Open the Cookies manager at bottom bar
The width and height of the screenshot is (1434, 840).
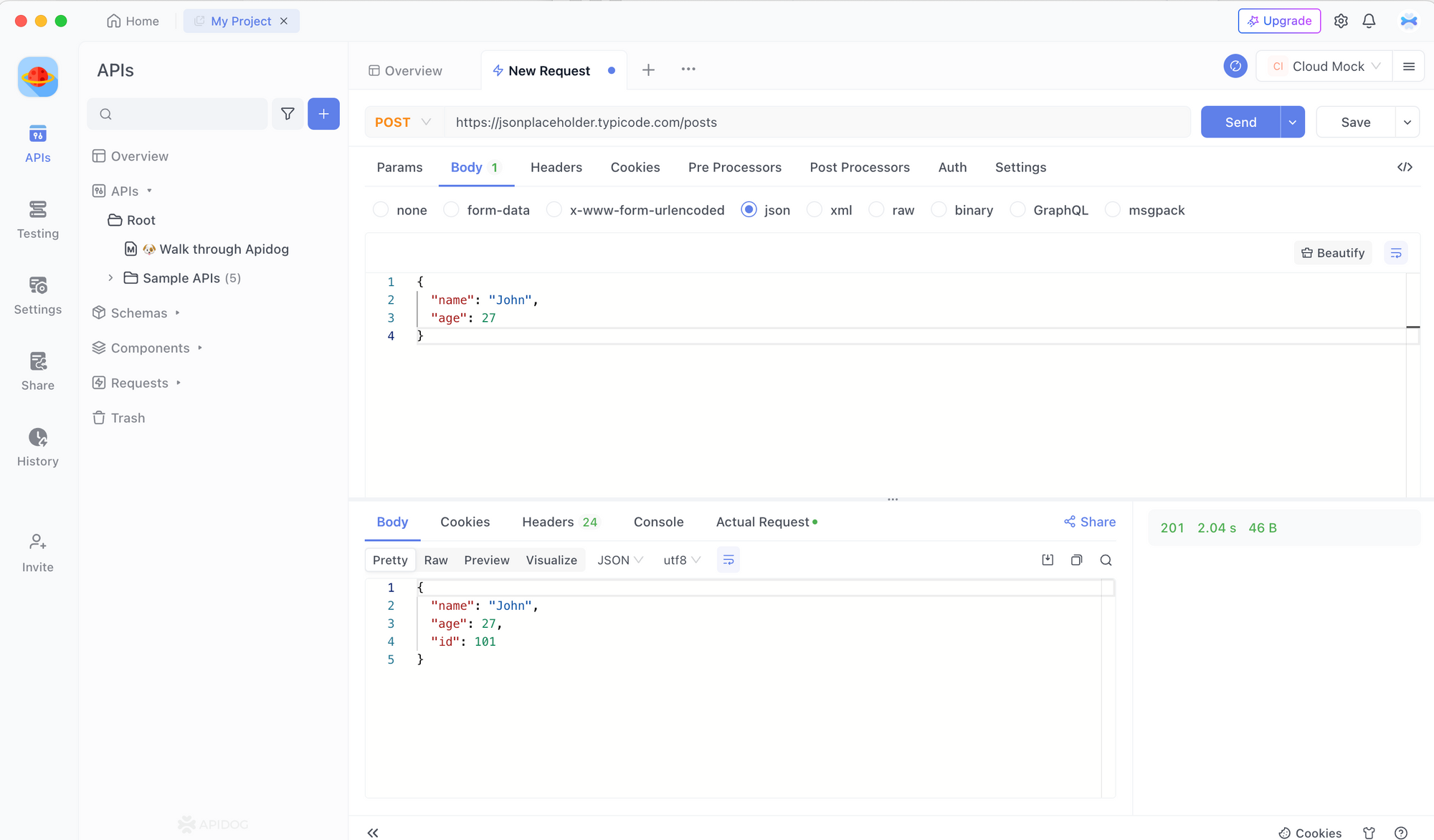(1310, 833)
